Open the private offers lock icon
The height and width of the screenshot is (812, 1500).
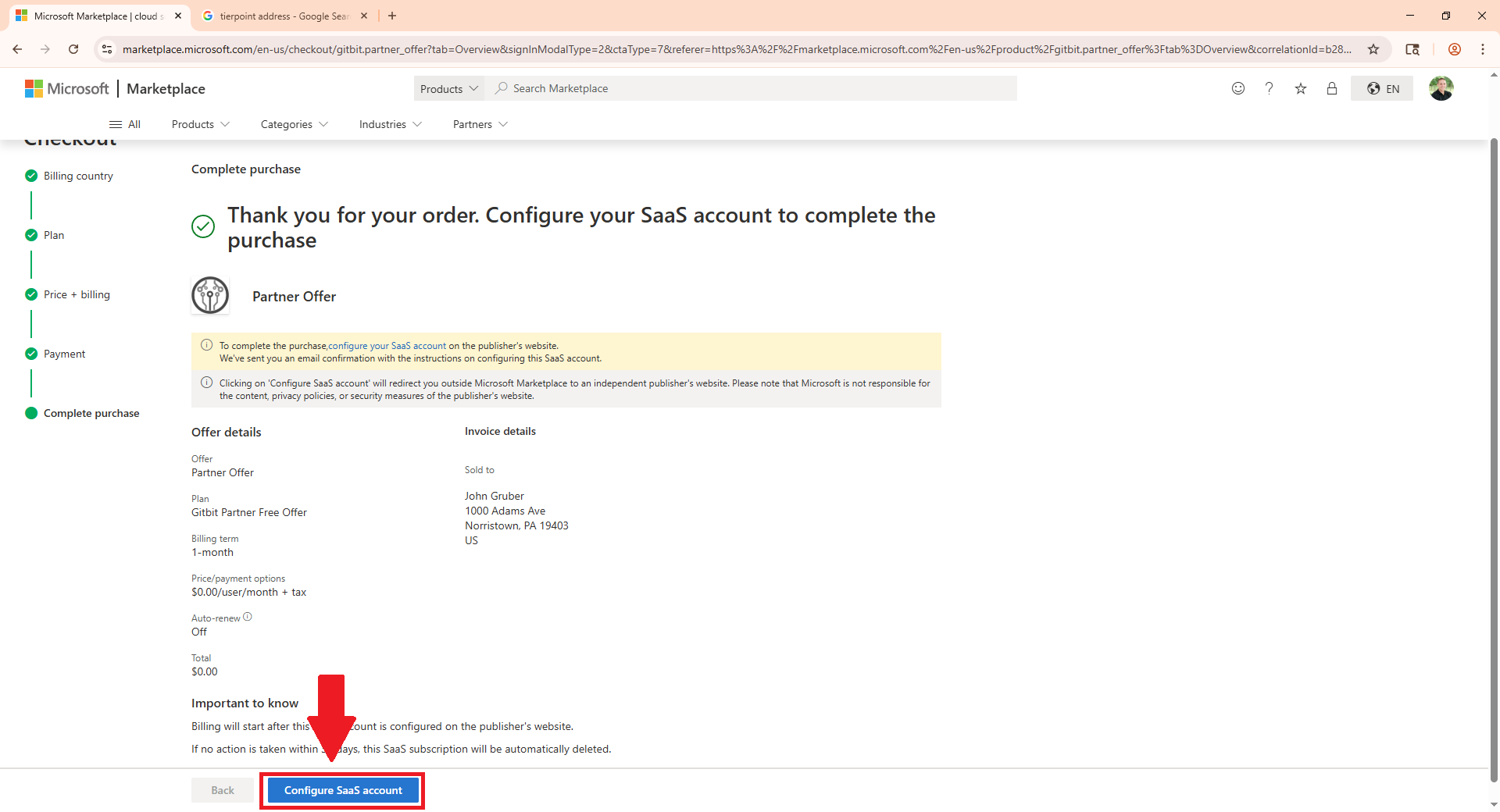tap(1332, 89)
